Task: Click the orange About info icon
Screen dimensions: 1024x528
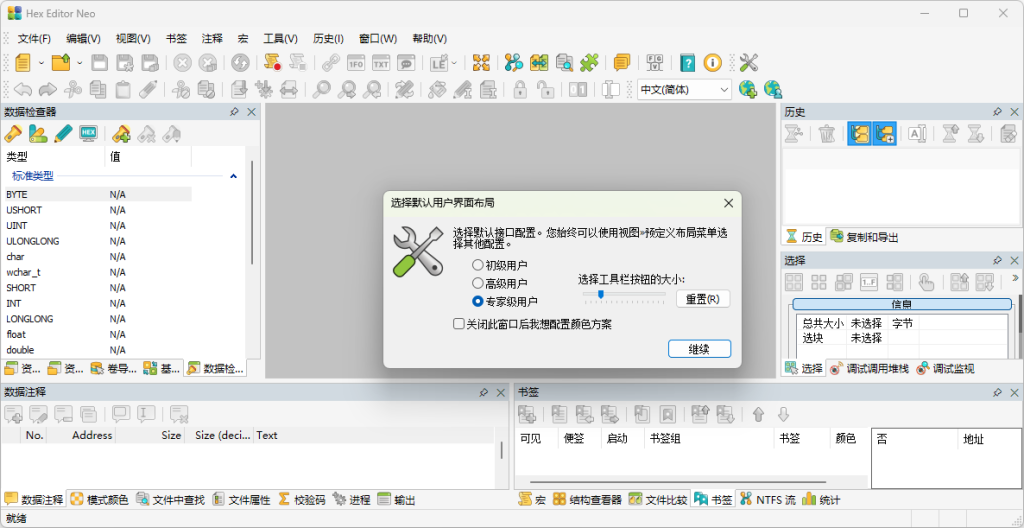Action: [x=712, y=63]
